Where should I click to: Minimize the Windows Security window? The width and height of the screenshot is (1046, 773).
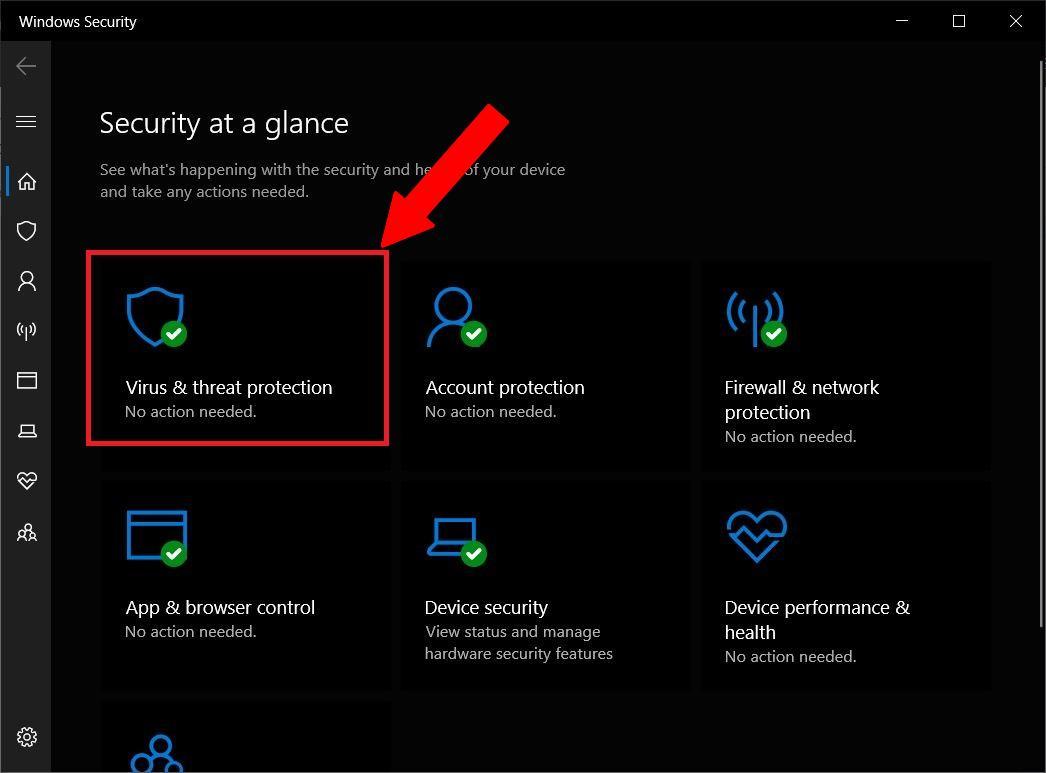(x=902, y=21)
